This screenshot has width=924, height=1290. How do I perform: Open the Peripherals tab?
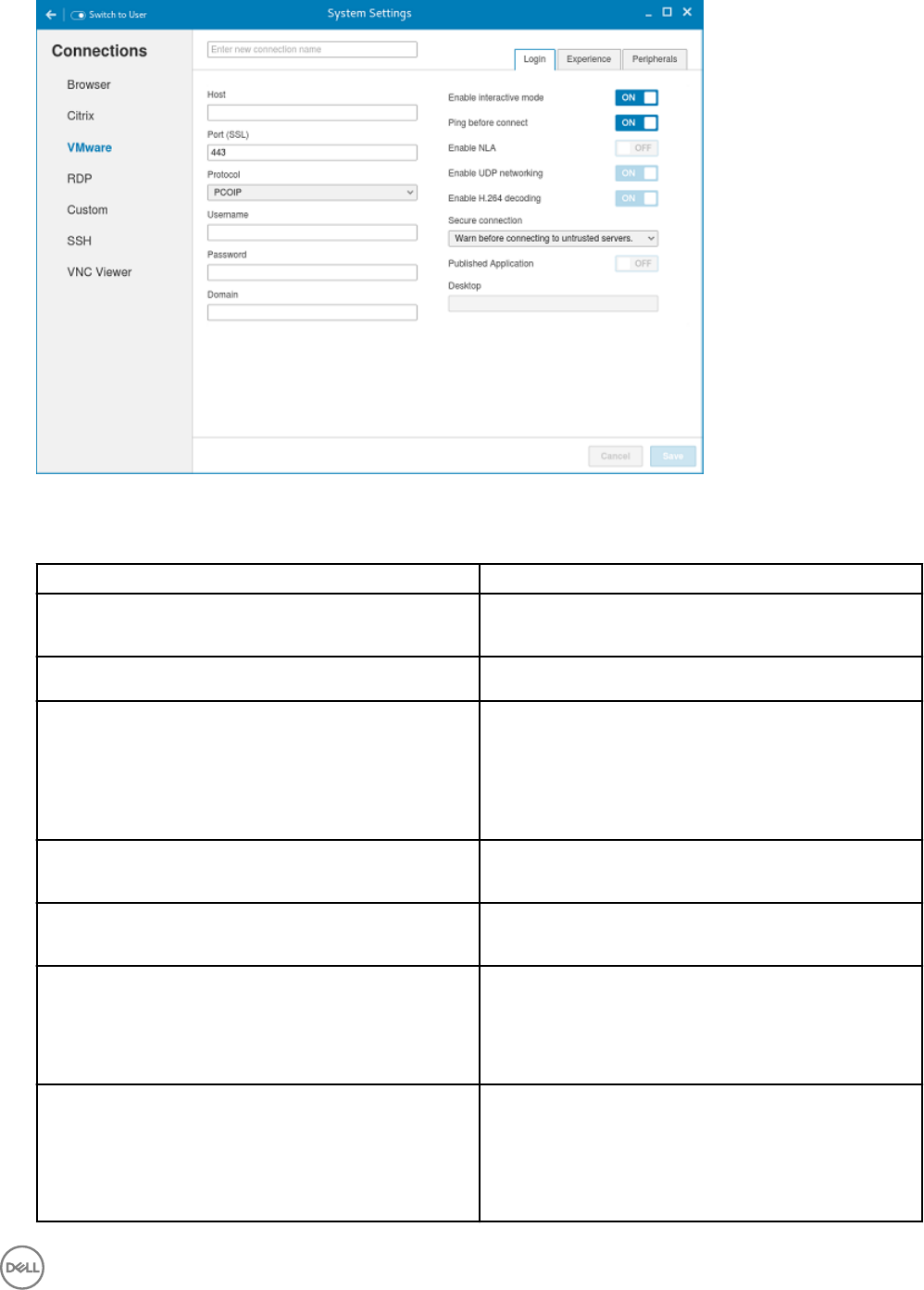[x=655, y=59]
